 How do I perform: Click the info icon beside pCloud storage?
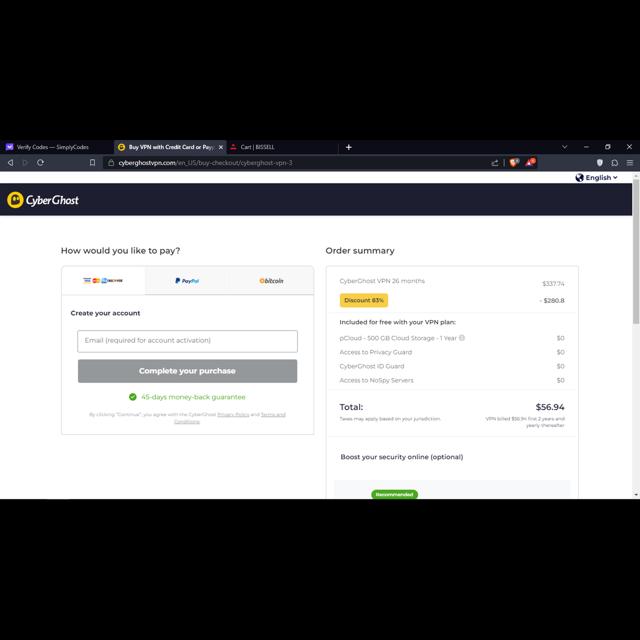[x=462, y=338]
